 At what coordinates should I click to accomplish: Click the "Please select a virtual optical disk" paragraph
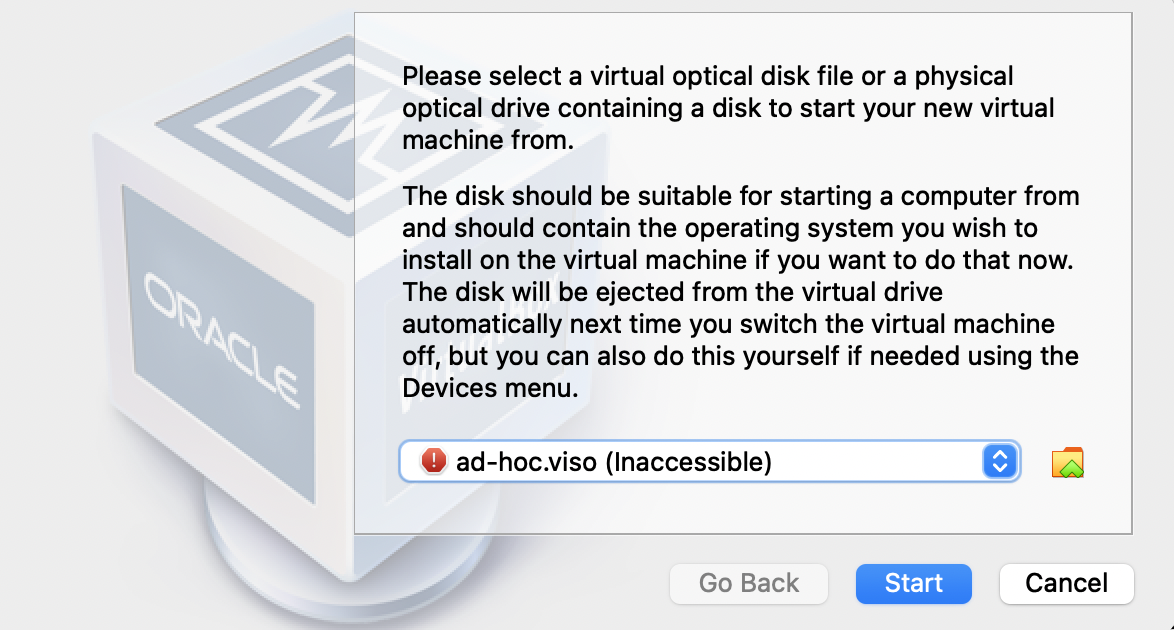point(728,108)
